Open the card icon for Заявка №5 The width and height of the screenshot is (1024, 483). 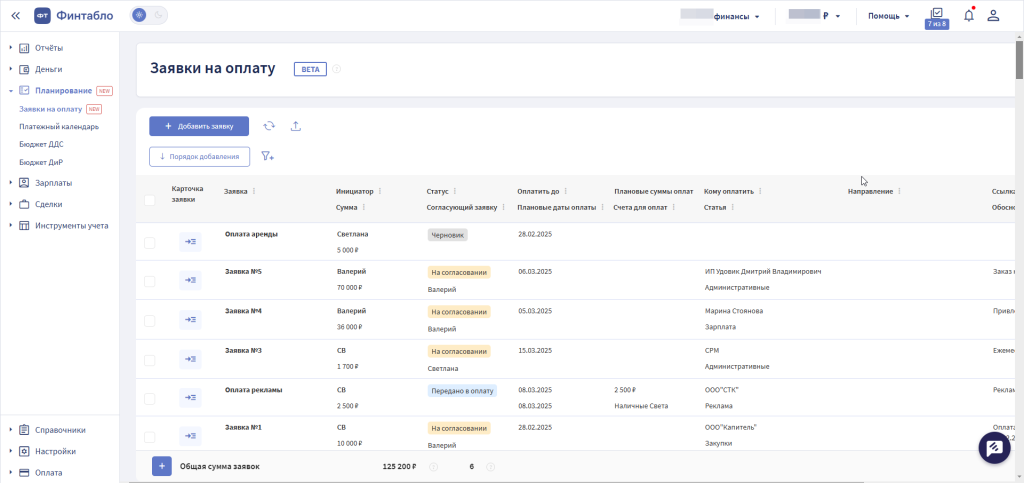point(190,281)
